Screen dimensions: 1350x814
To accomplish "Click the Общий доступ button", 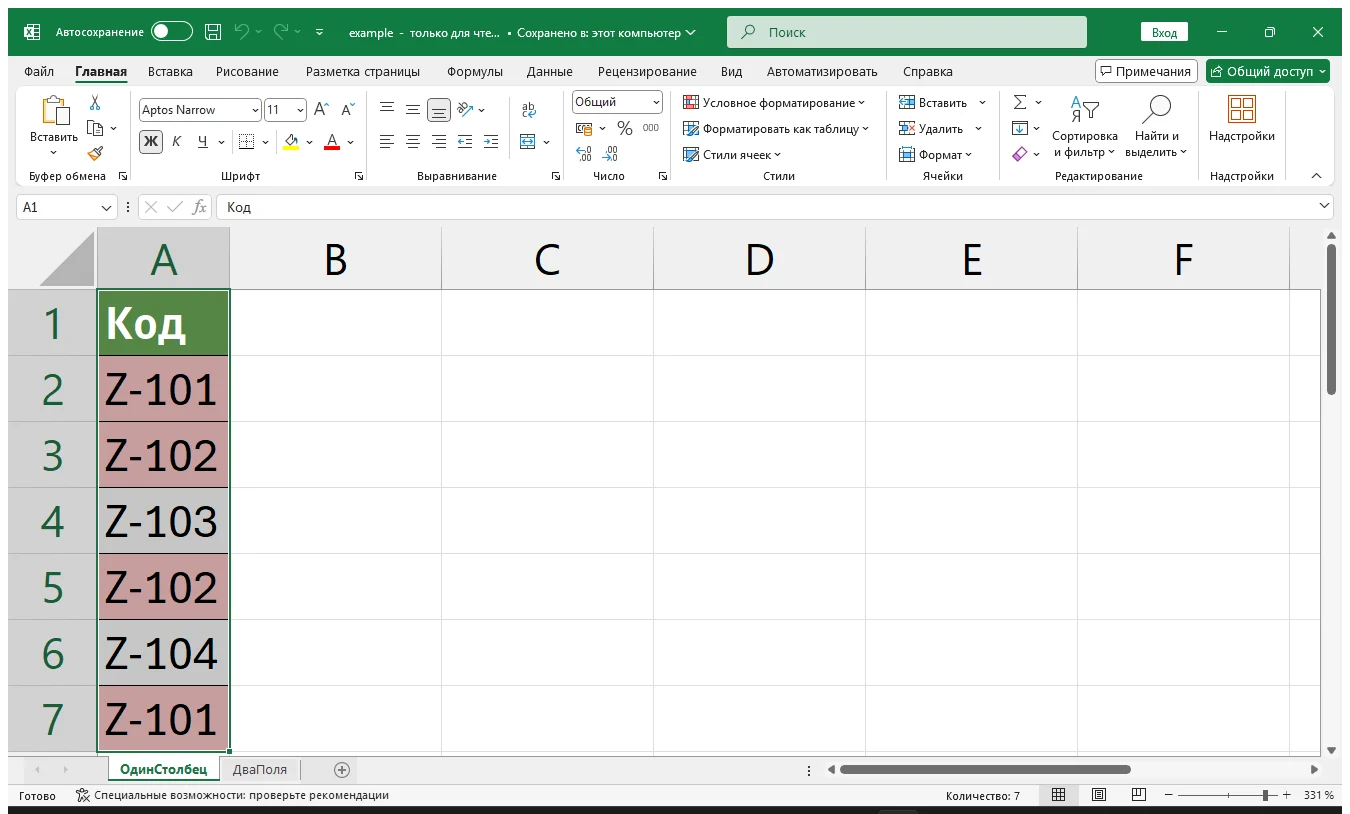I will (1268, 71).
